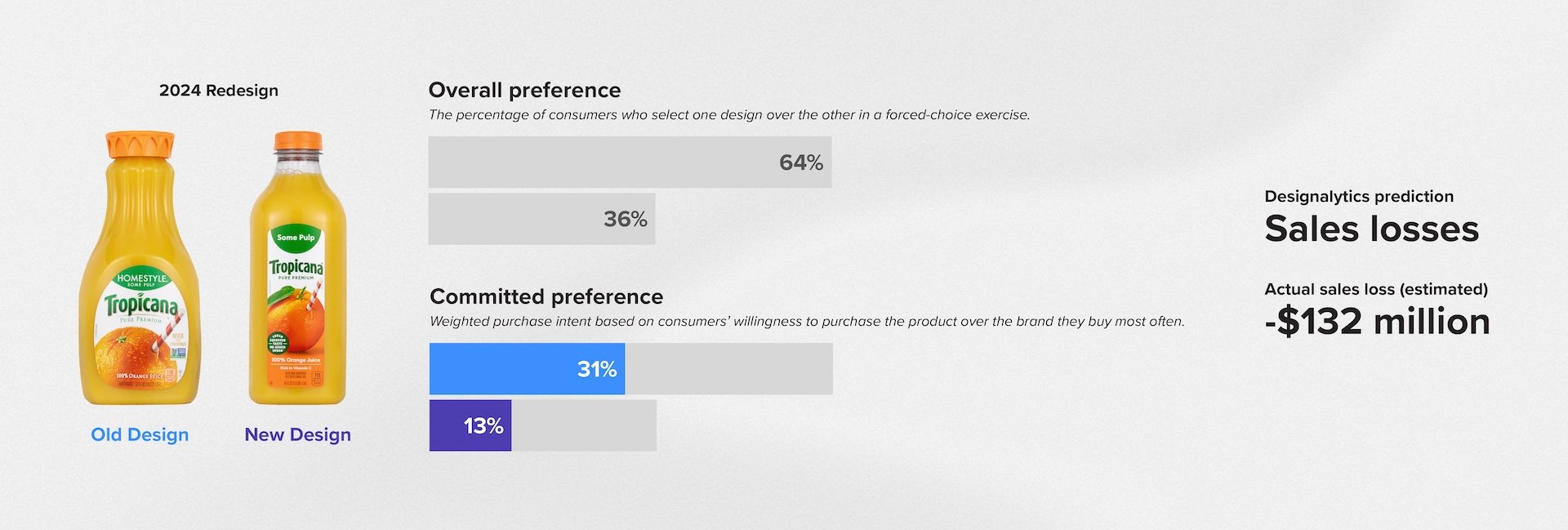Click the forced-choice exercise description text
This screenshot has width=1568, height=530.
click(729, 115)
